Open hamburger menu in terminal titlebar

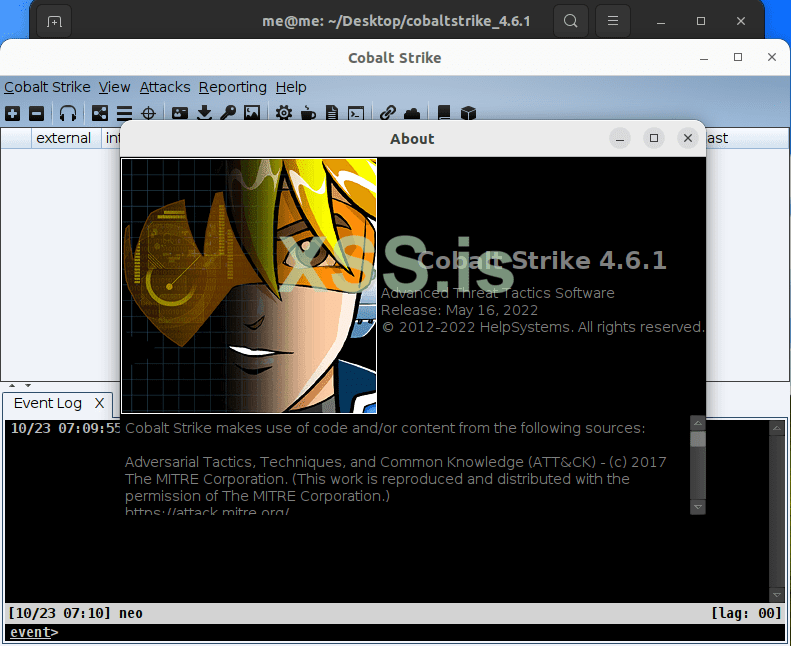pos(613,21)
